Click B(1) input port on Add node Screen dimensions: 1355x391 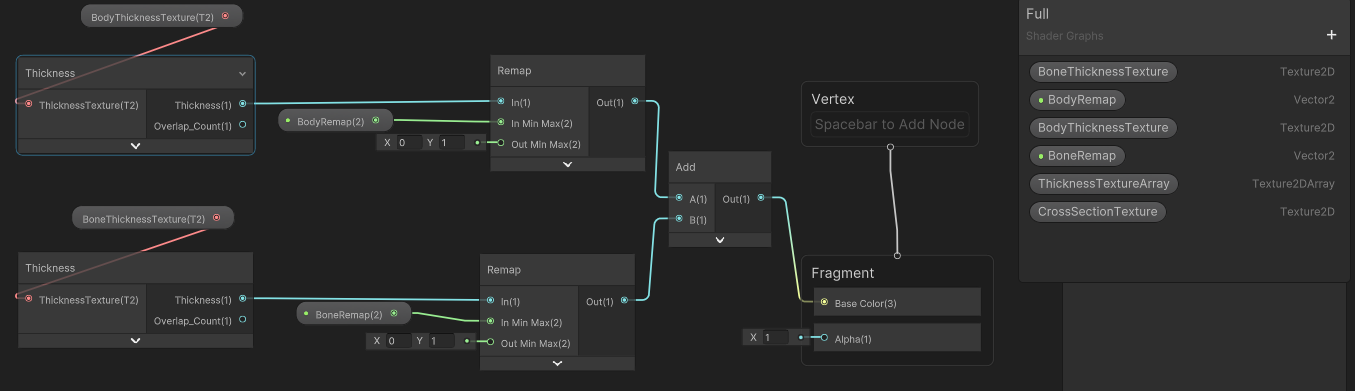[680, 219]
